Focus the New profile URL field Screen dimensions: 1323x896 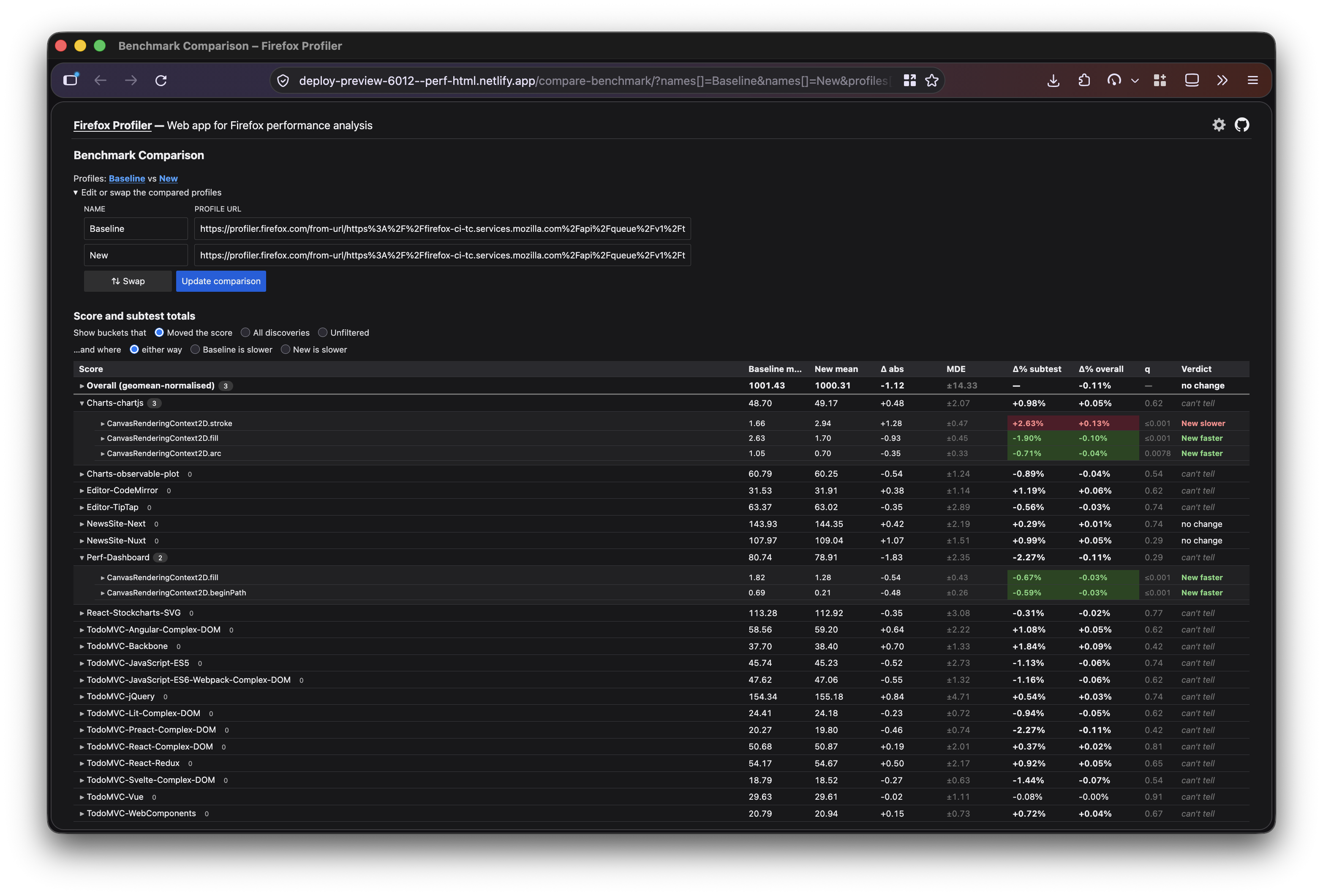coord(442,255)
